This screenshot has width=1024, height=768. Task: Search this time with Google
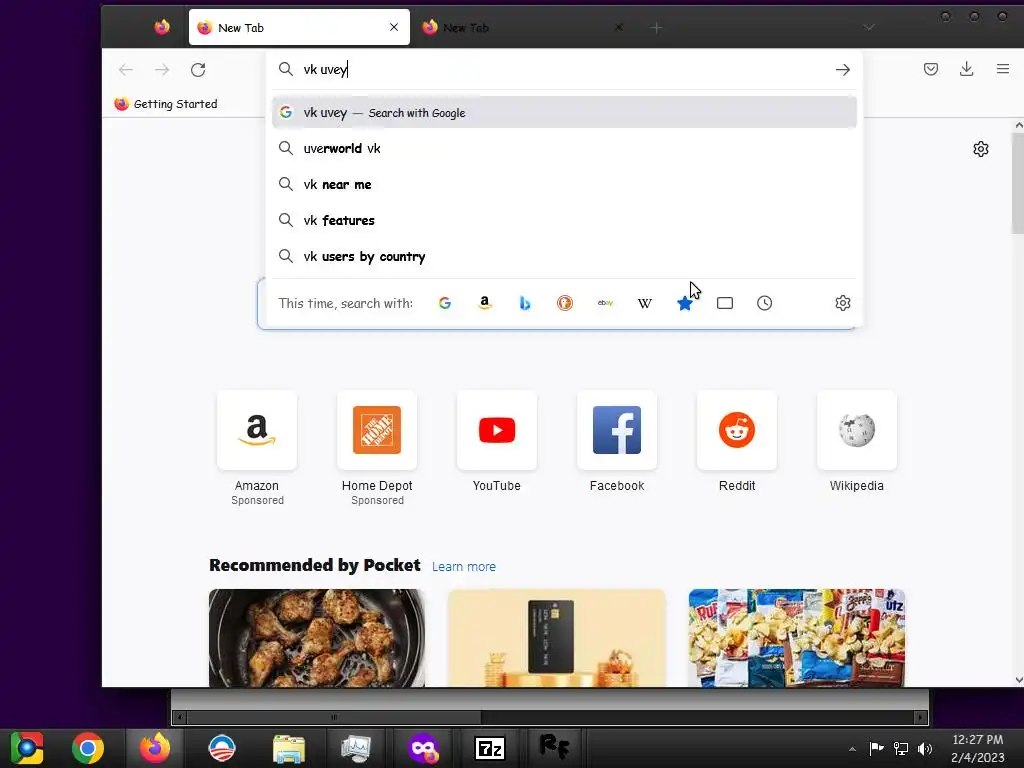(x=445, y=303)
